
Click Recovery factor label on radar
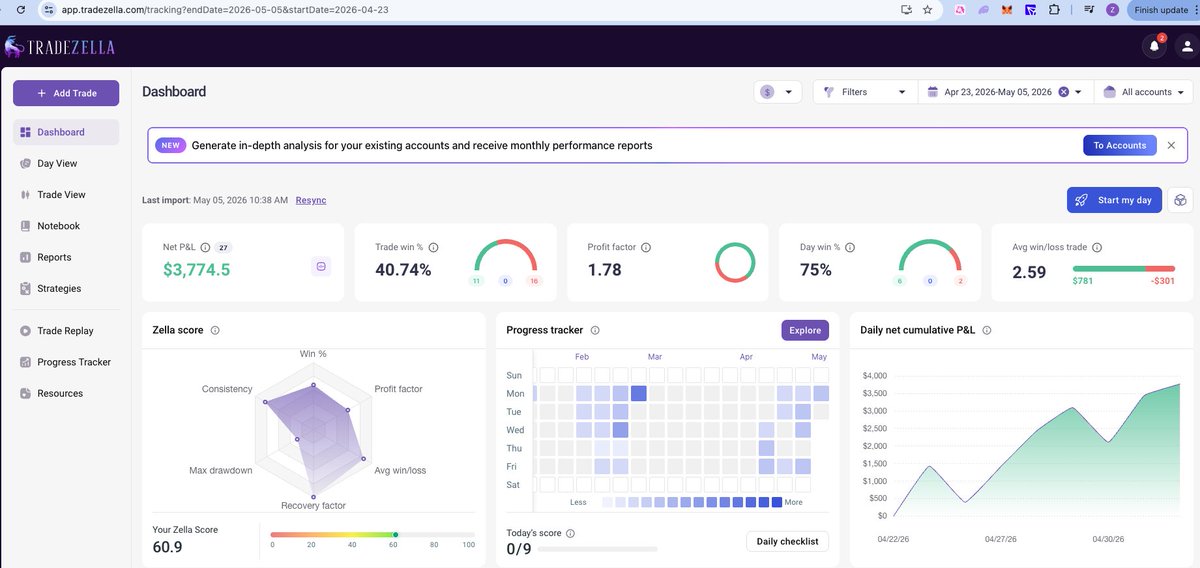pos(313,506)
